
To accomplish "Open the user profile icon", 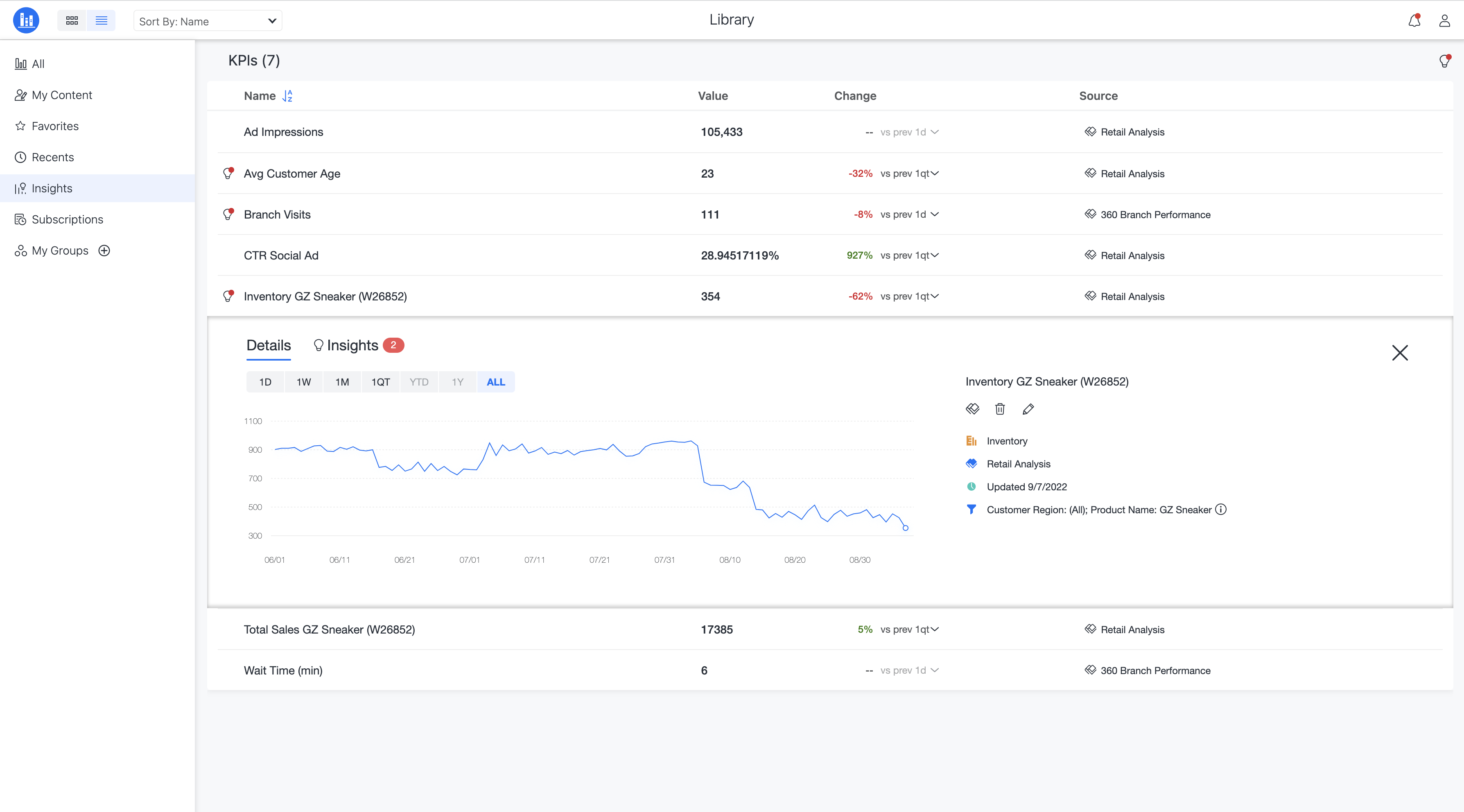I will [x=1444, y=21].
